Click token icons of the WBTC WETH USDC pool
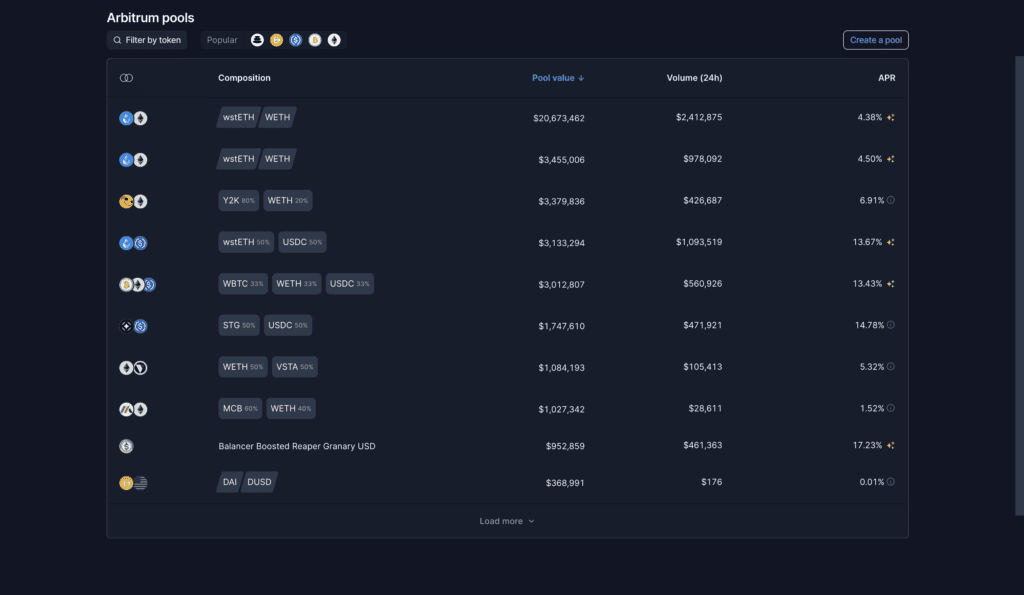 point(137,285)
